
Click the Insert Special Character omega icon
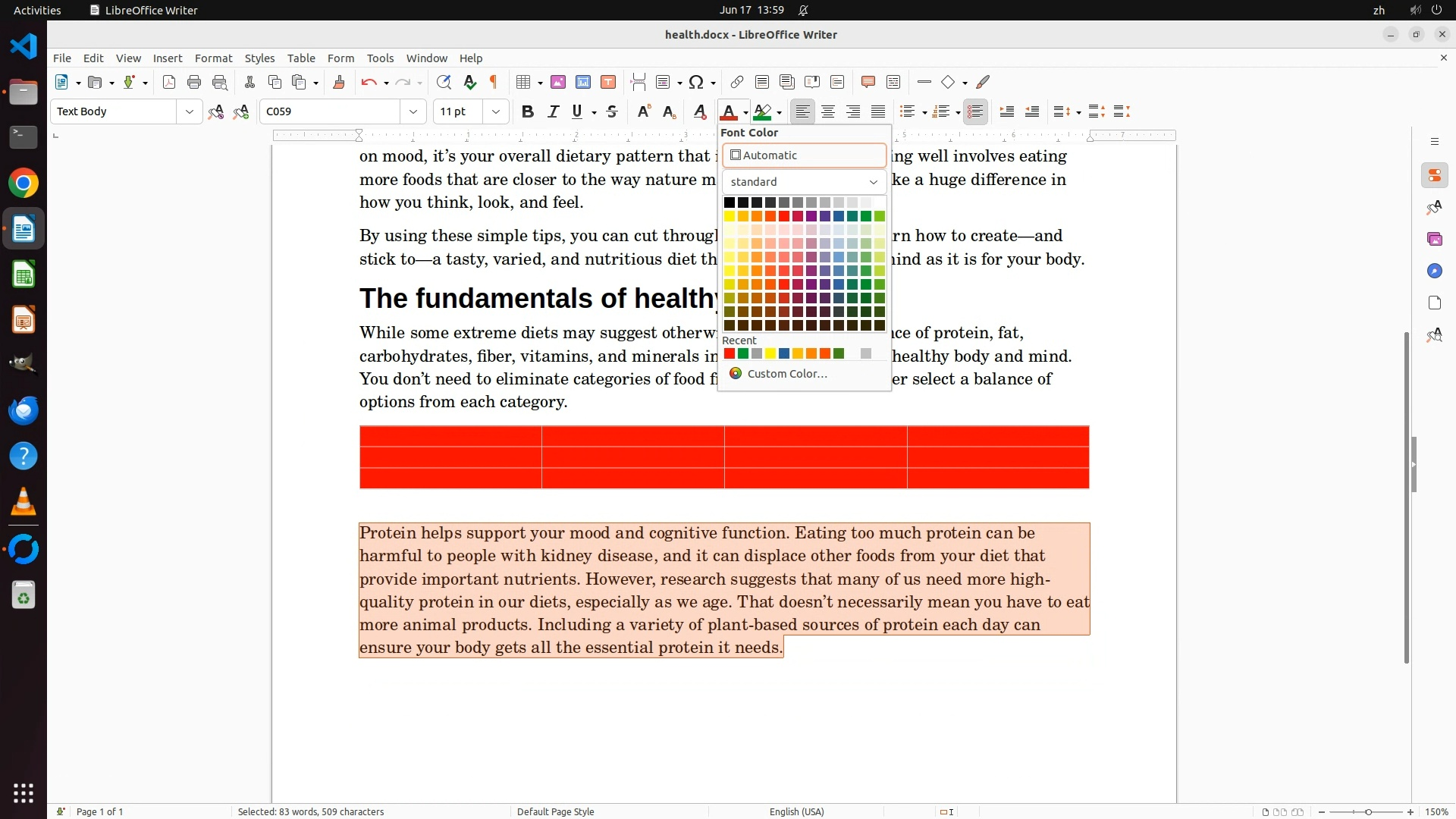pos(696,83)
